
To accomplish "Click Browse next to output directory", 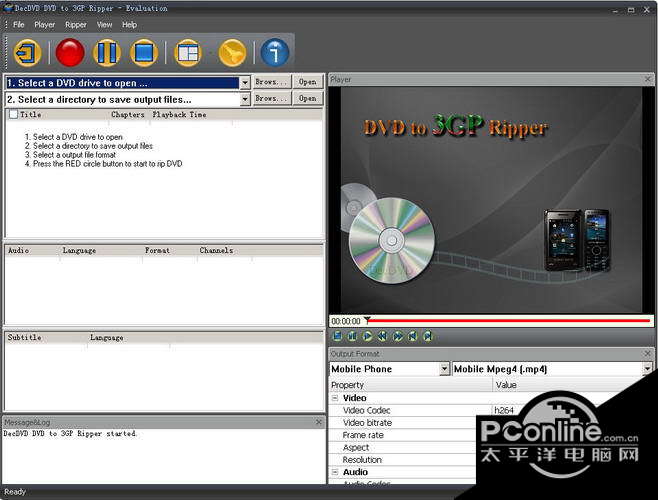I will click(272, 98).
